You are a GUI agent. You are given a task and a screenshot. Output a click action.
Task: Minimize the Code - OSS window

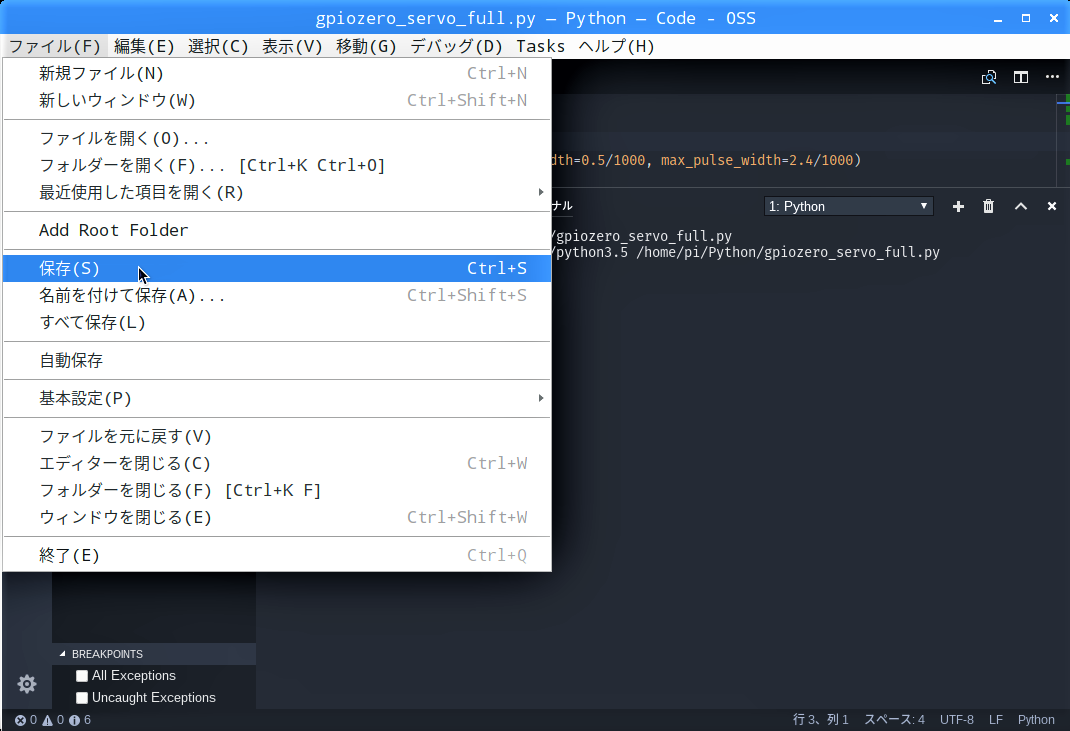click(998, 18)
